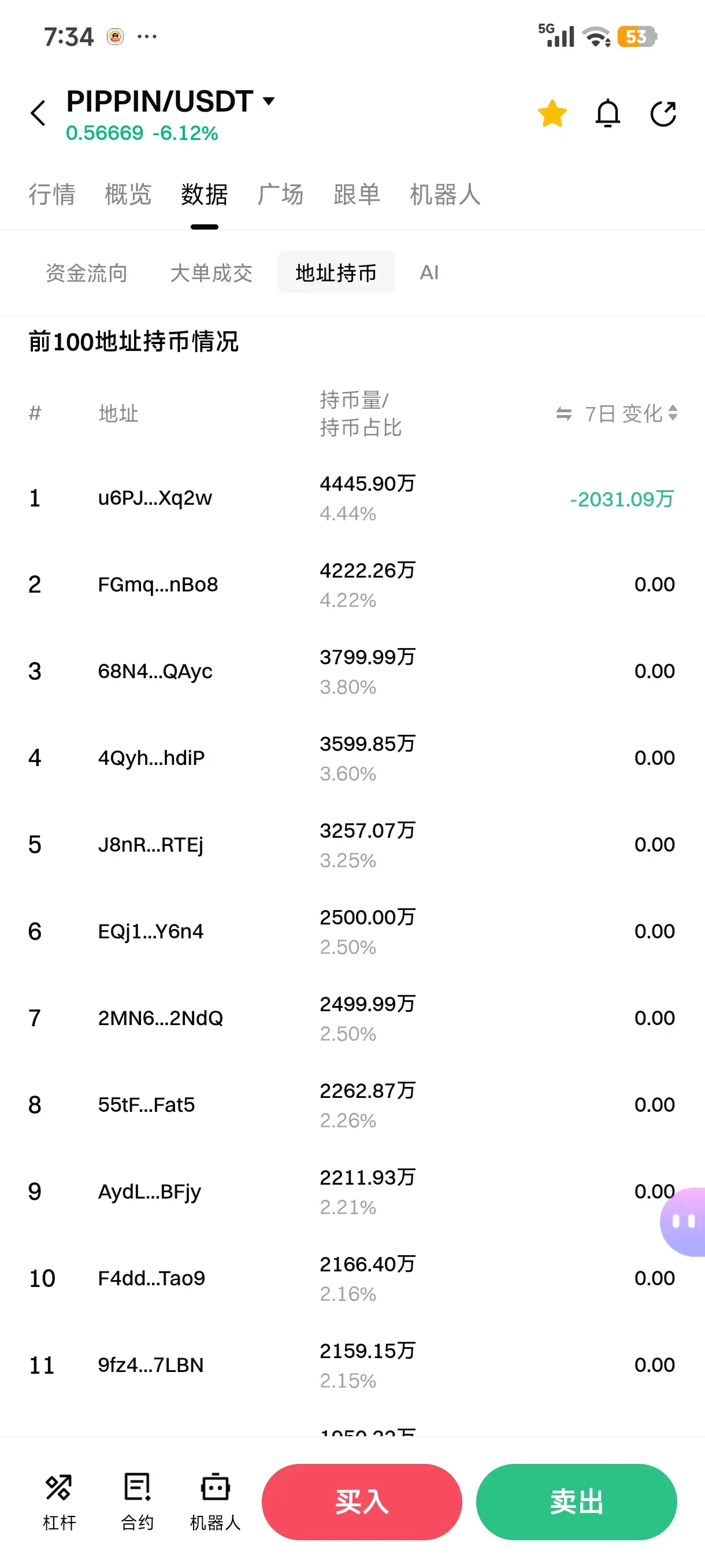
Task: Open the AI sub-tab
Action: point(429,272)
